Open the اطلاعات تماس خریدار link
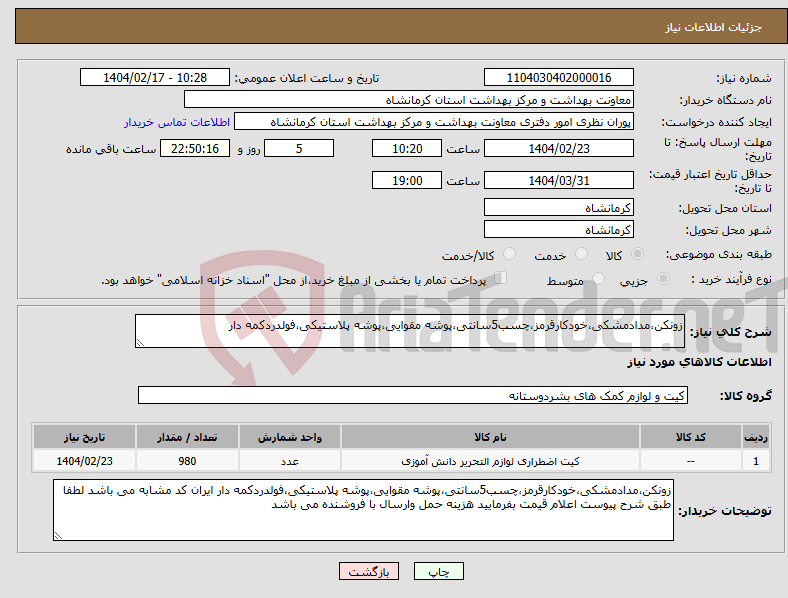The image size is (788, 598). [x=177, y=122]
